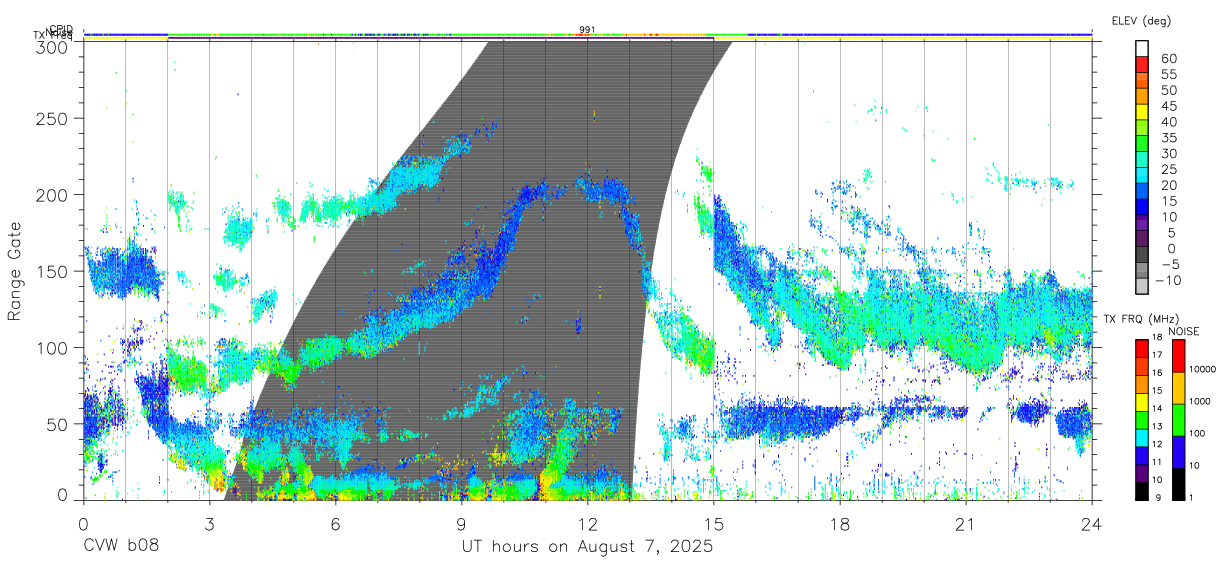Pick the white top box of ELEV colorbar
The image size is (1228, 567).
(1142, 48)
